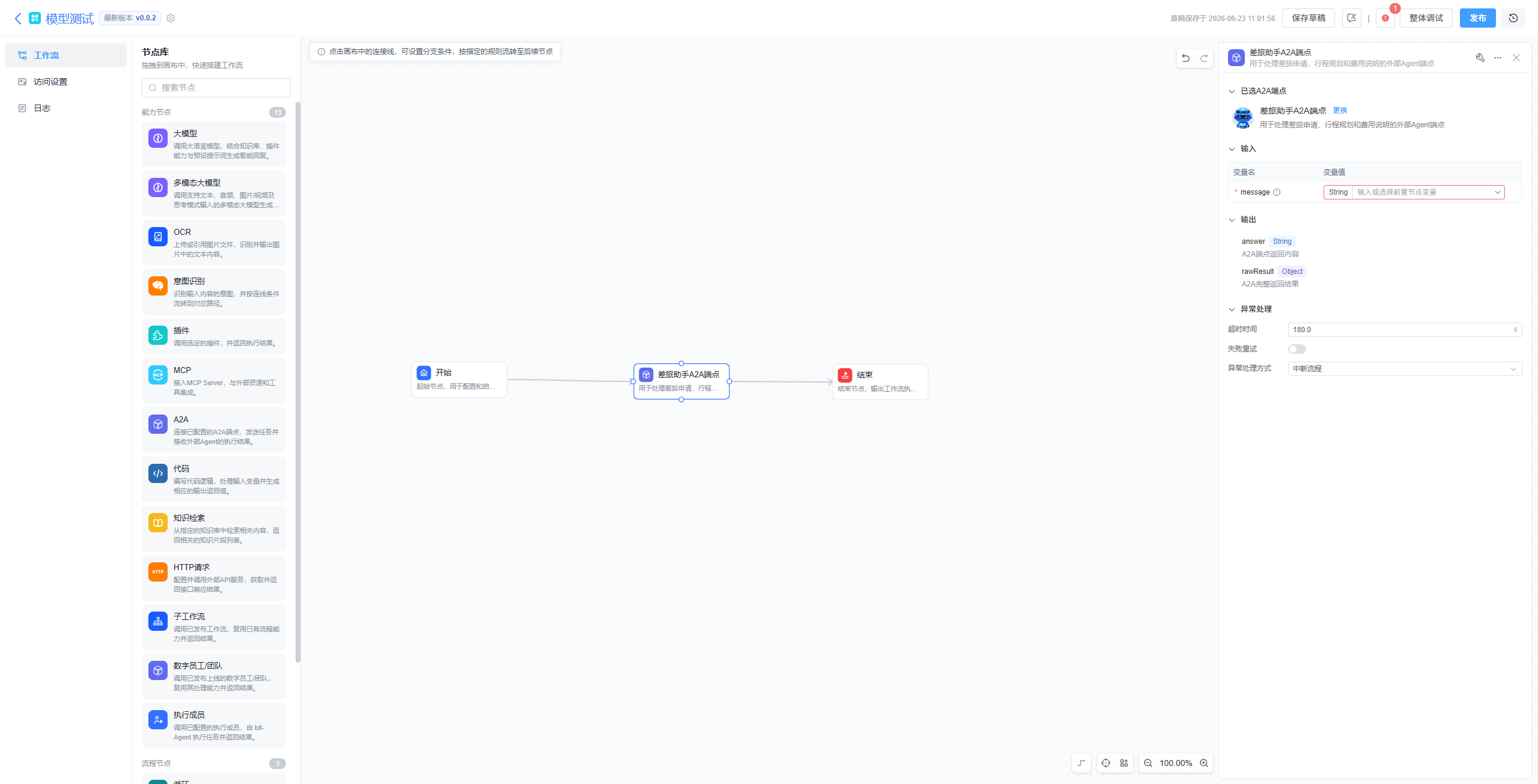The image size is (1538, 784).
Task: Open the message variable value dropdown
Action: 1429,192
